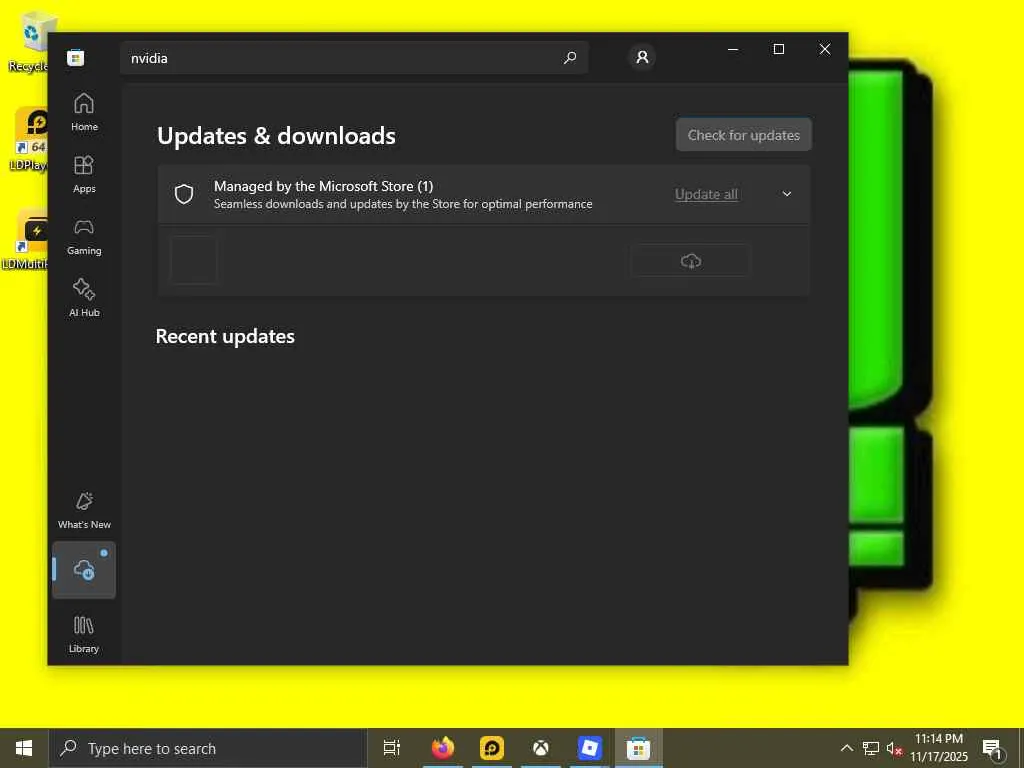Click the Check for updates button
Viewport: 1024px width, 768px height.
(744, 135)
